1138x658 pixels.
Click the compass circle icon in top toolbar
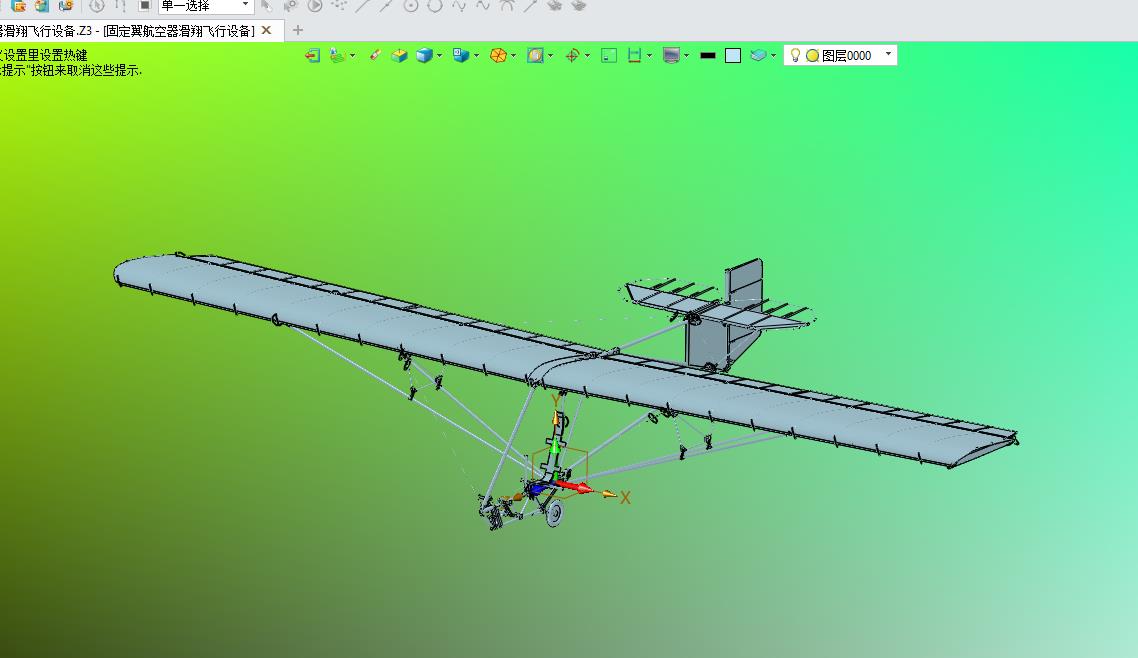[x=97, y=6]
